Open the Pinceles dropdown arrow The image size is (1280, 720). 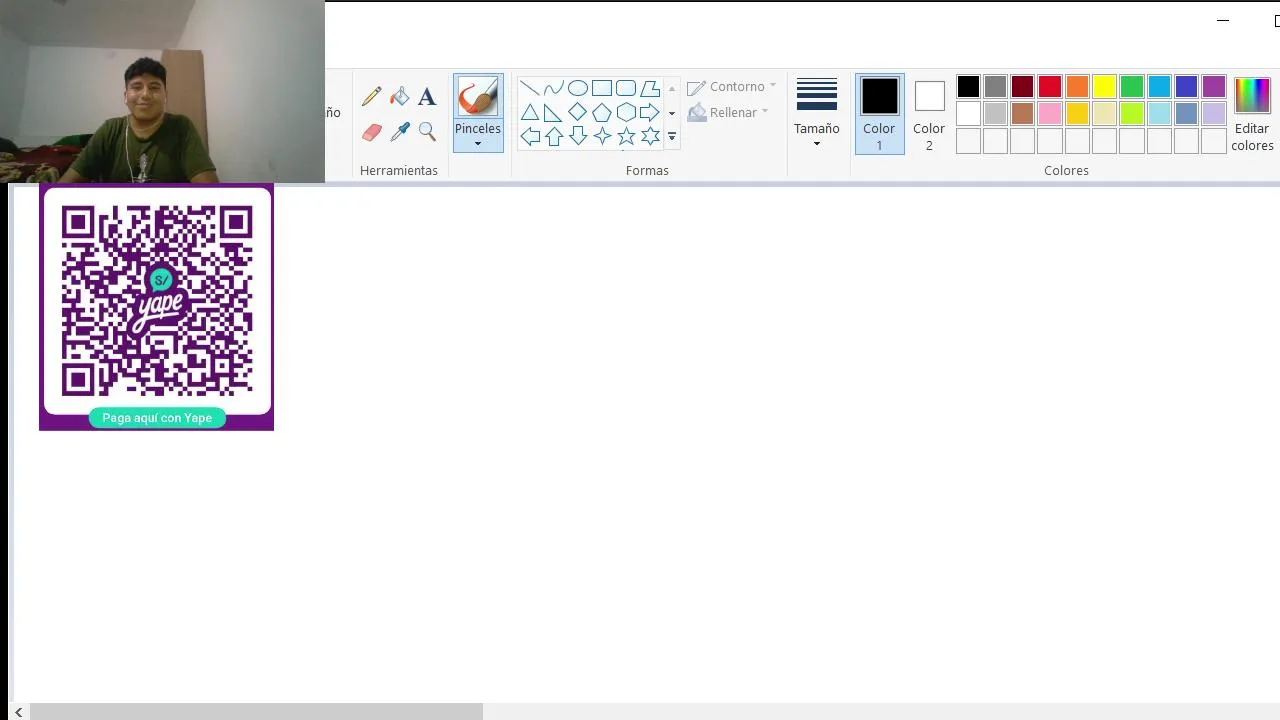point(478,144)
